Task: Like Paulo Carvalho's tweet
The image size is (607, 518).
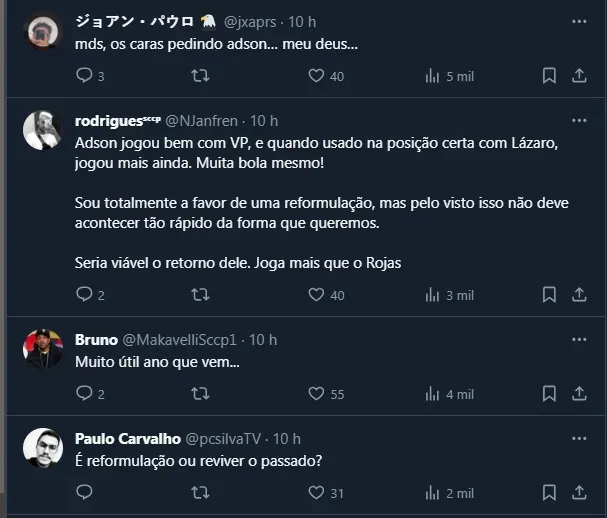Action: tap(316, 492)
